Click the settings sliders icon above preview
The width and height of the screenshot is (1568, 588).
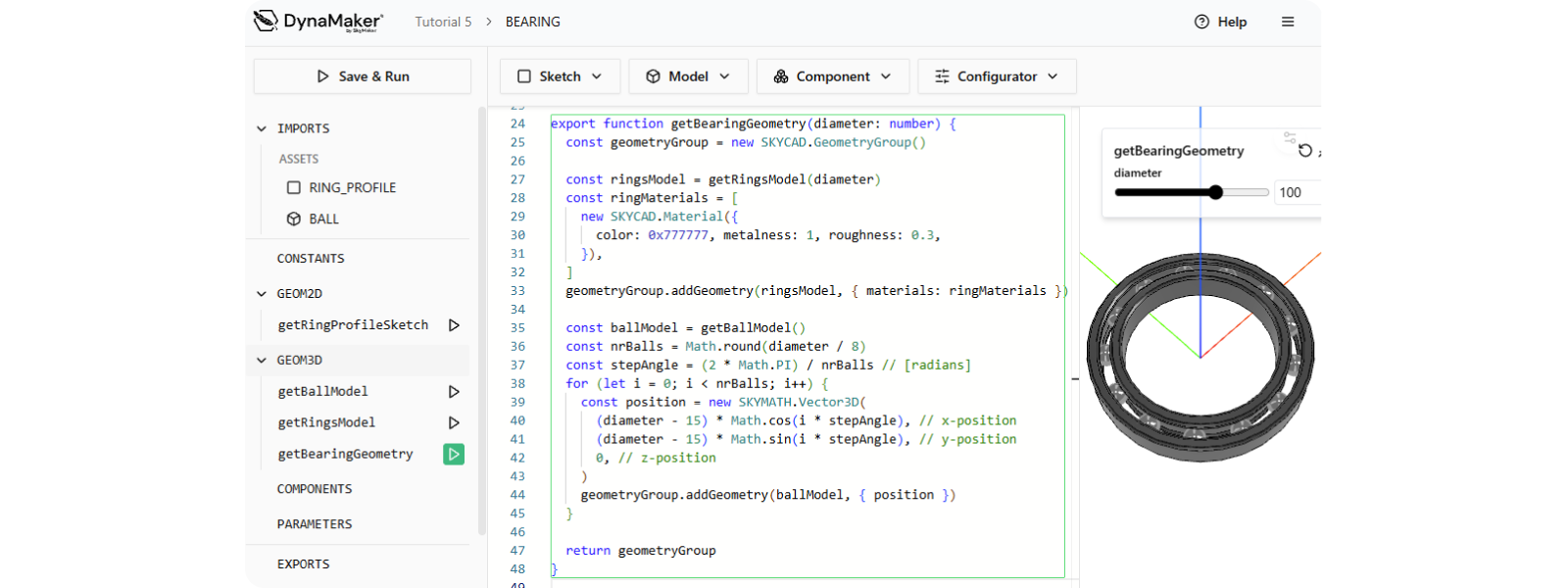click(1290, 137)
